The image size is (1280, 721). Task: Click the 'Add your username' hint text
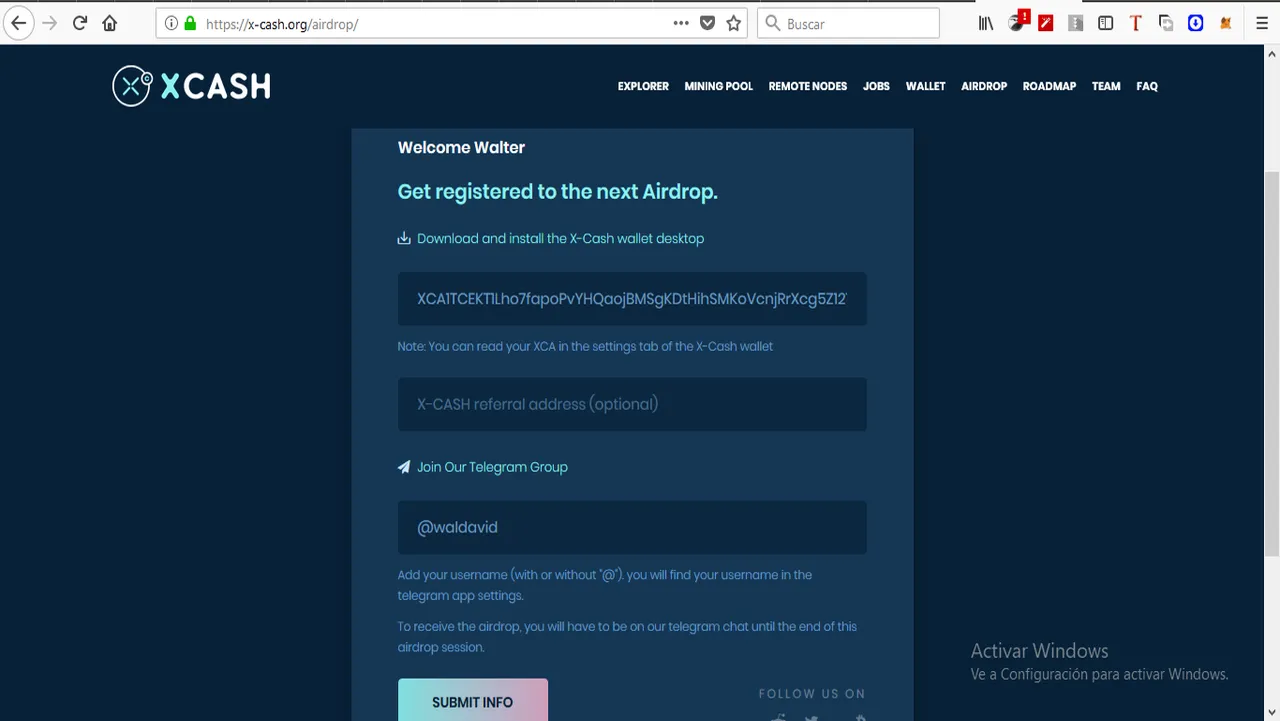pyautogui.click(x=605, y=585)
